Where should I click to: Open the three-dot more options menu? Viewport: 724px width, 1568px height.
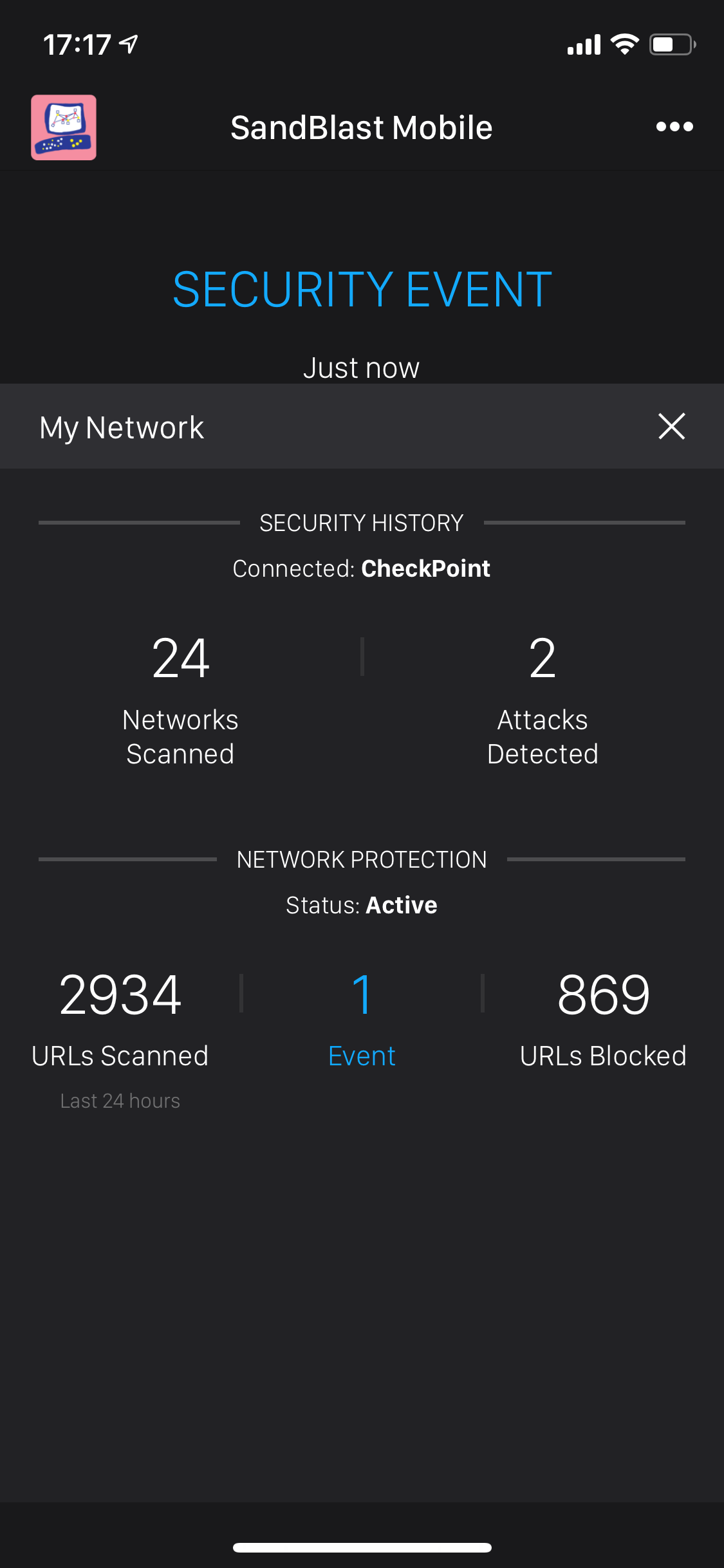point(674,127)
